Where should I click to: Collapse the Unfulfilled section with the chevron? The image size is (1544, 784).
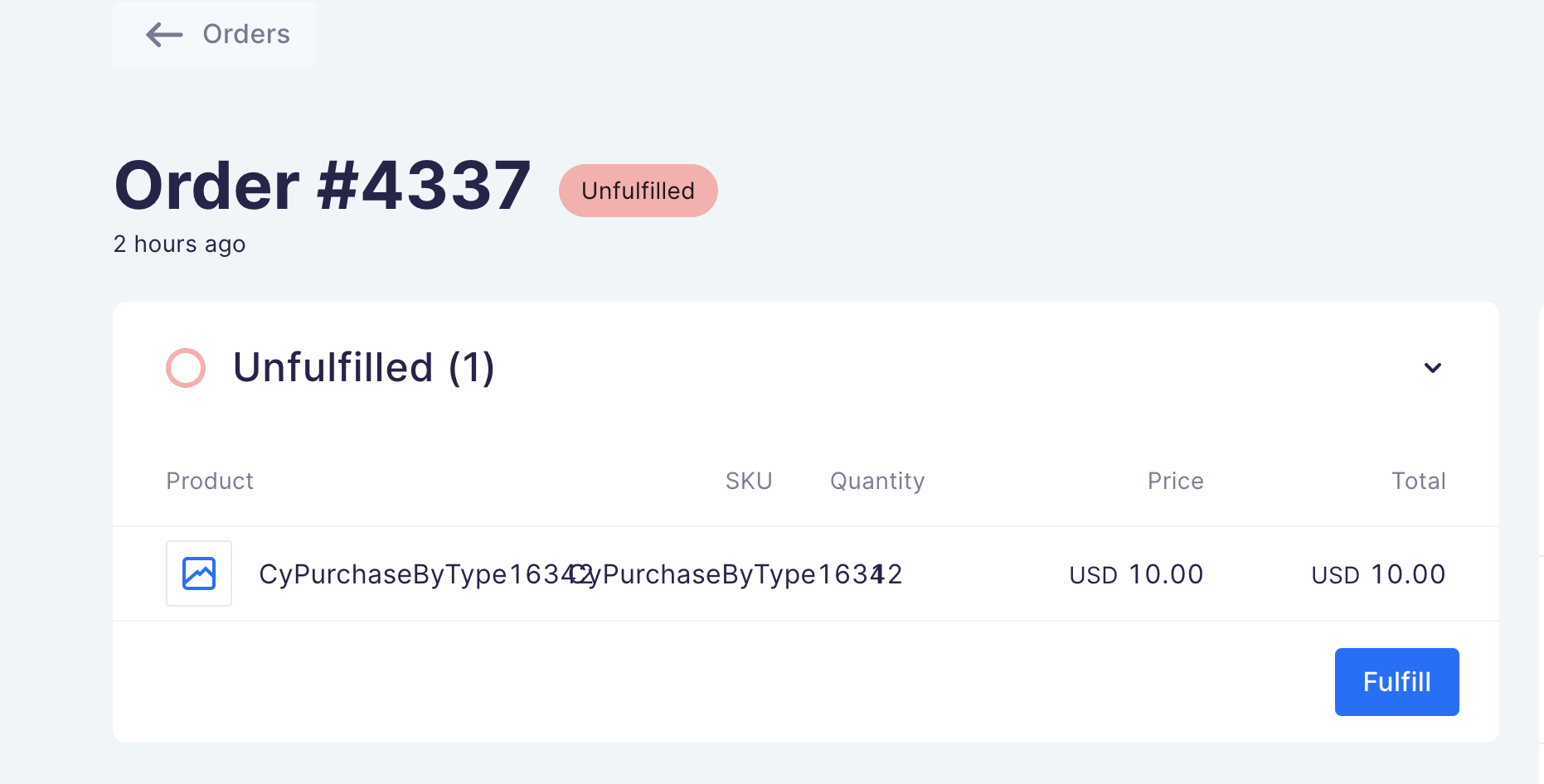tap(1432, 368)
